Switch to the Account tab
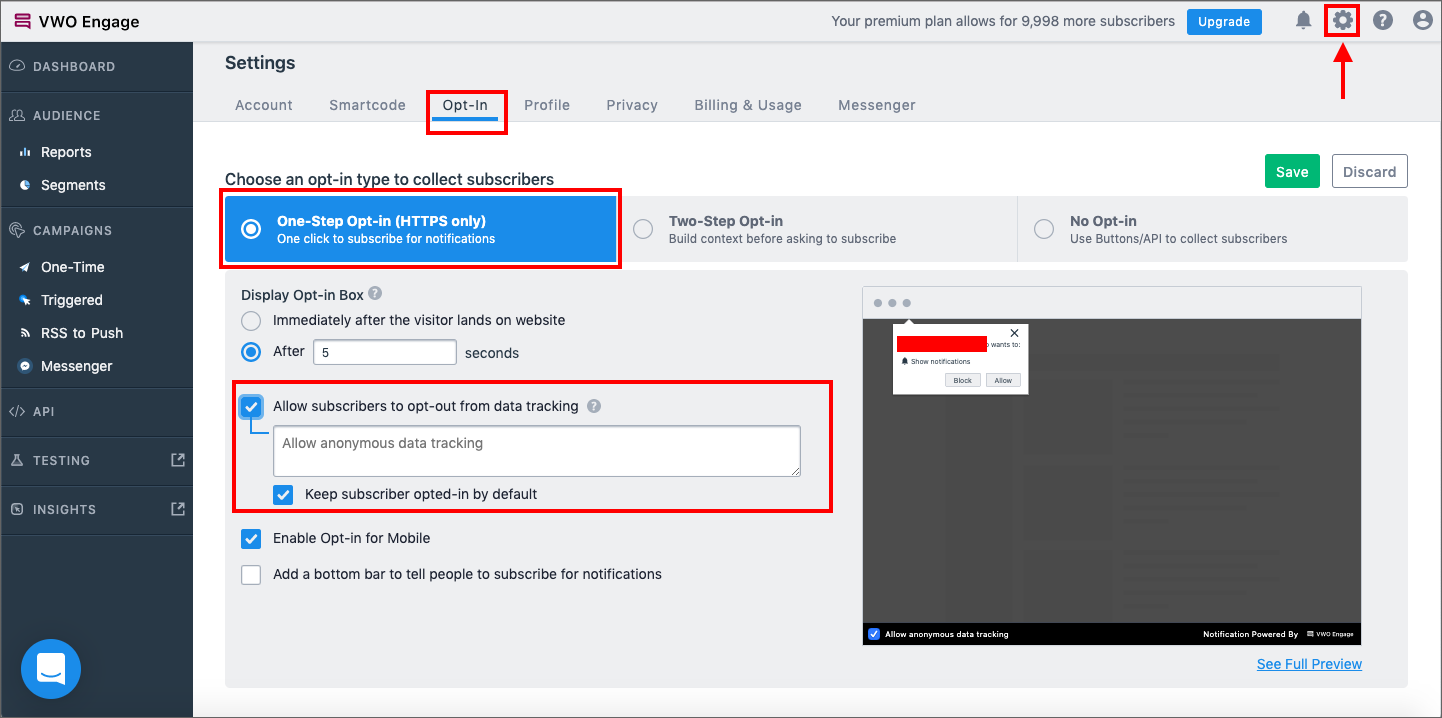 click(x=264, y=105)
